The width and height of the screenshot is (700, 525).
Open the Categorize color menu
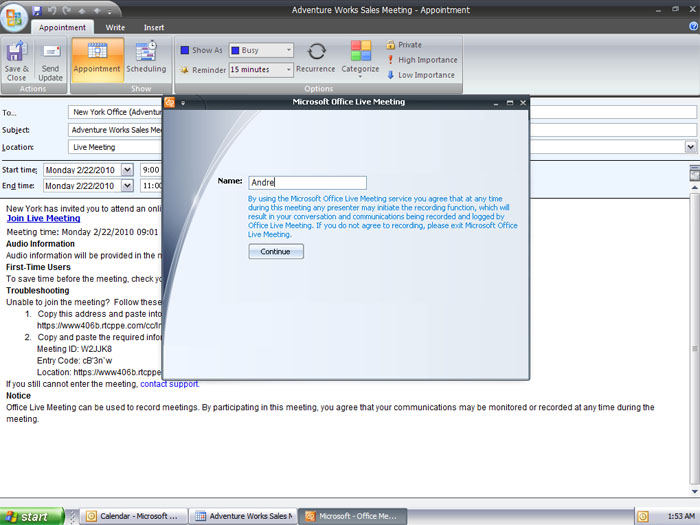click(x=360, y=59)
